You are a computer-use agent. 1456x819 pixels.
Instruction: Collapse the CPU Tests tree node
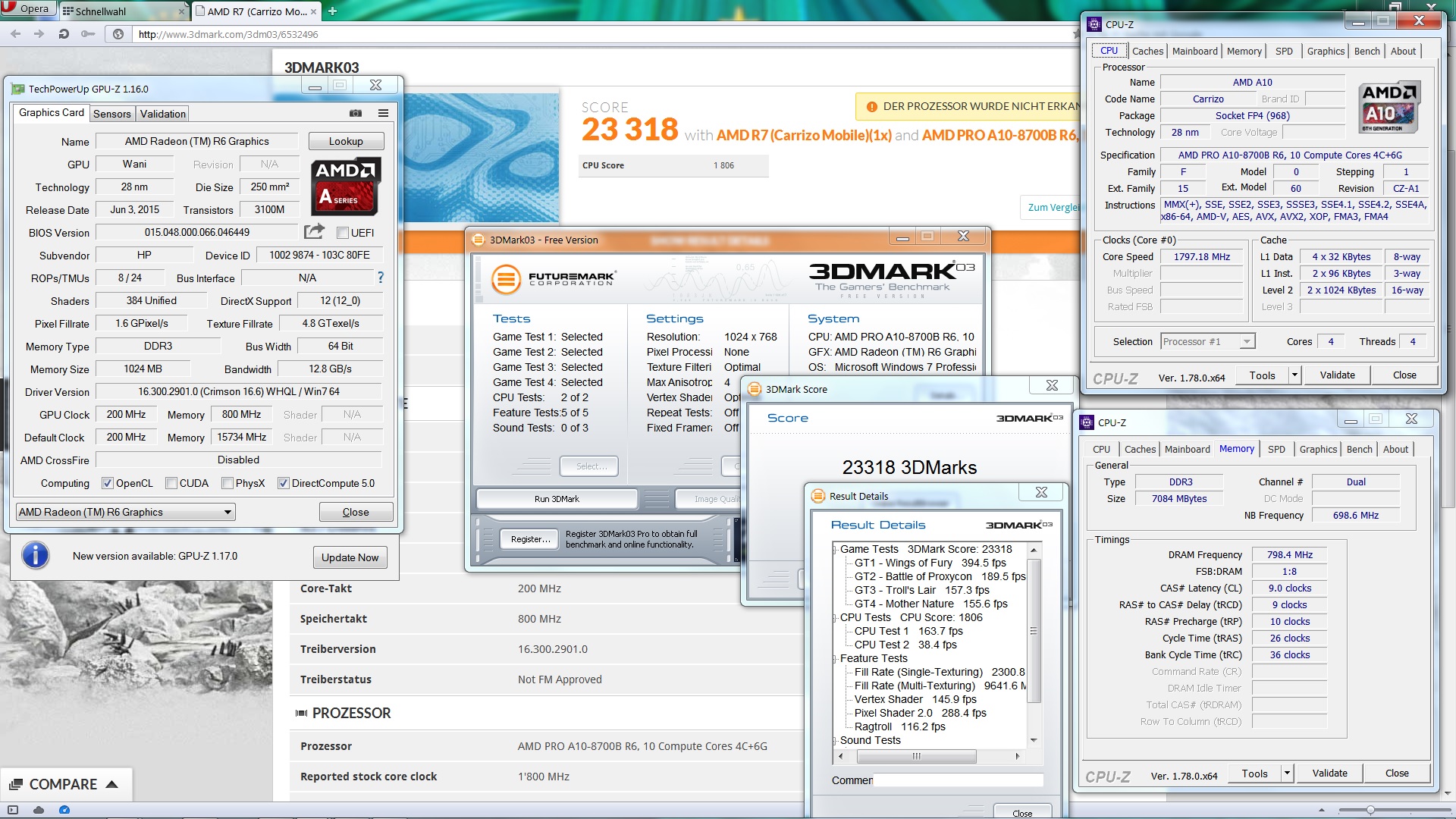pos(836,618)
